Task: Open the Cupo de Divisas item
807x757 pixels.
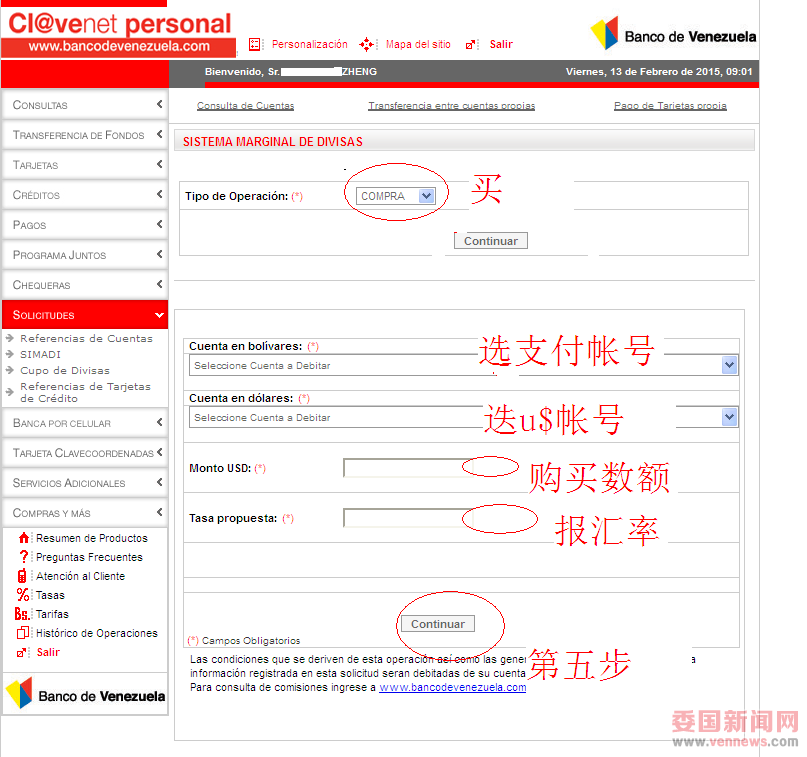Action: pos(65,370)
